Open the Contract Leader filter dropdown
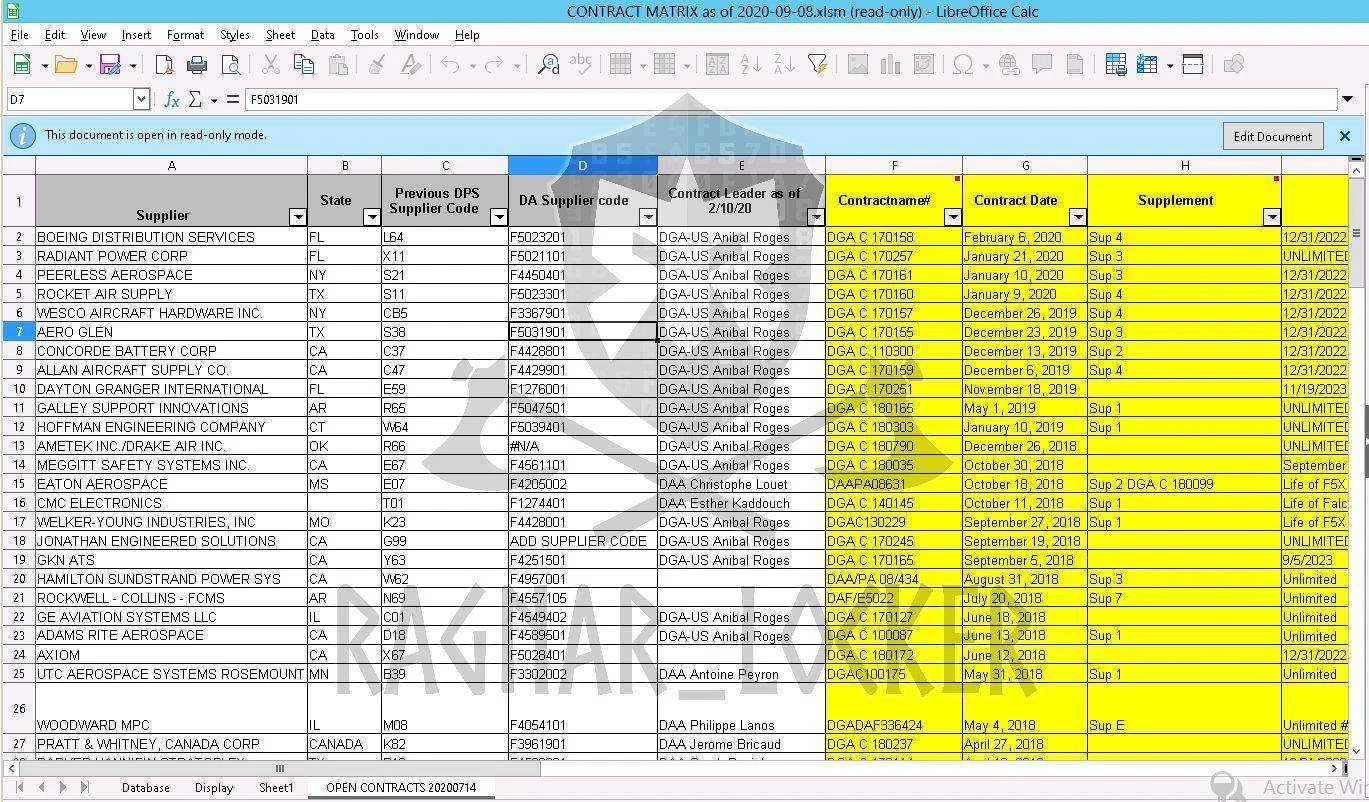 816,217
